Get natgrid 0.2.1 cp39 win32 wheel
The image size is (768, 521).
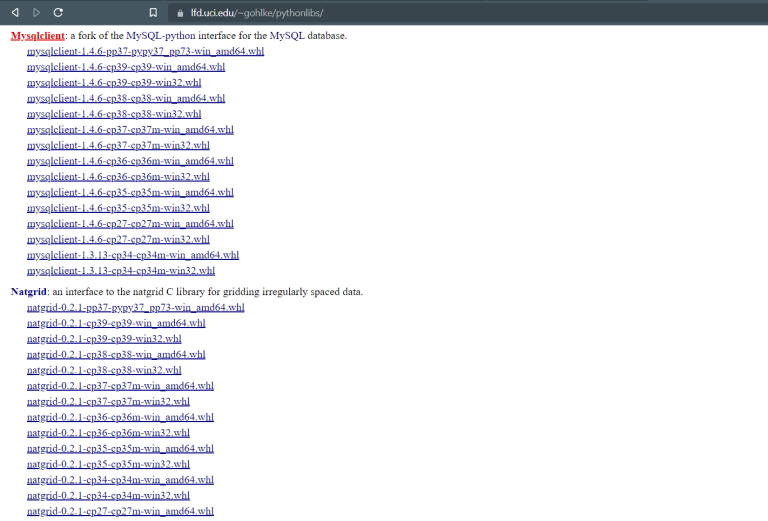click(x=104, y=339)
